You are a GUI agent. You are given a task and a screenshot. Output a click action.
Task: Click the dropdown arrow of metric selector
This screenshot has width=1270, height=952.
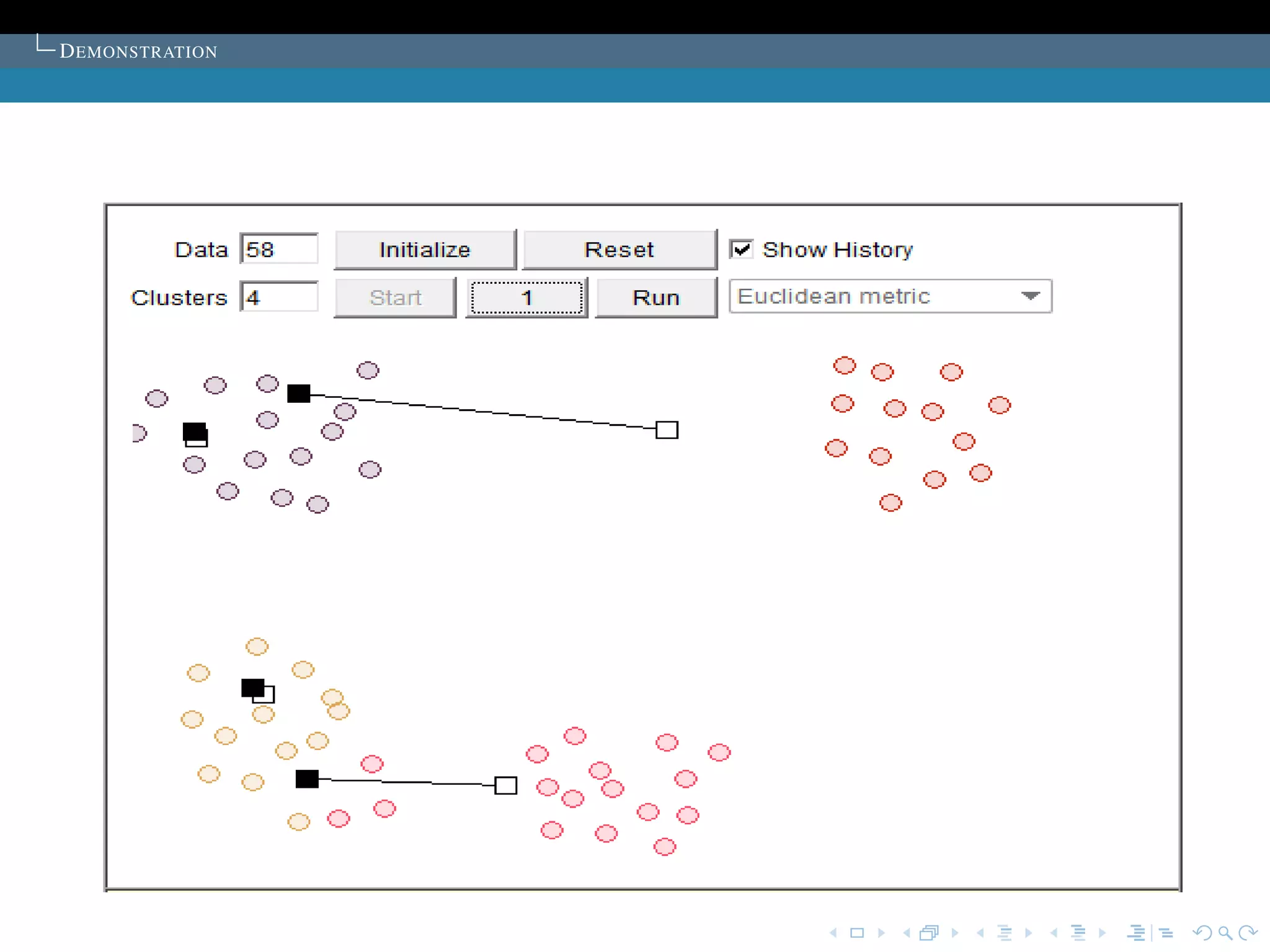point(1030,296)
